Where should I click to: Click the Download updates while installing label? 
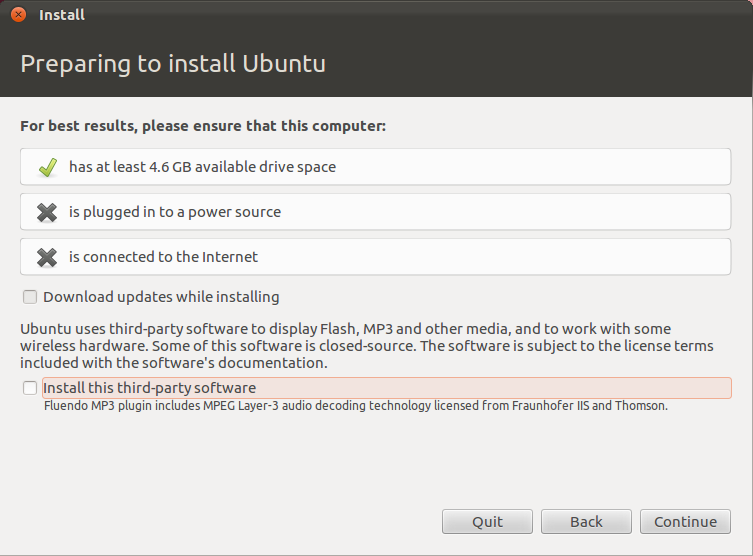(161, 297)
